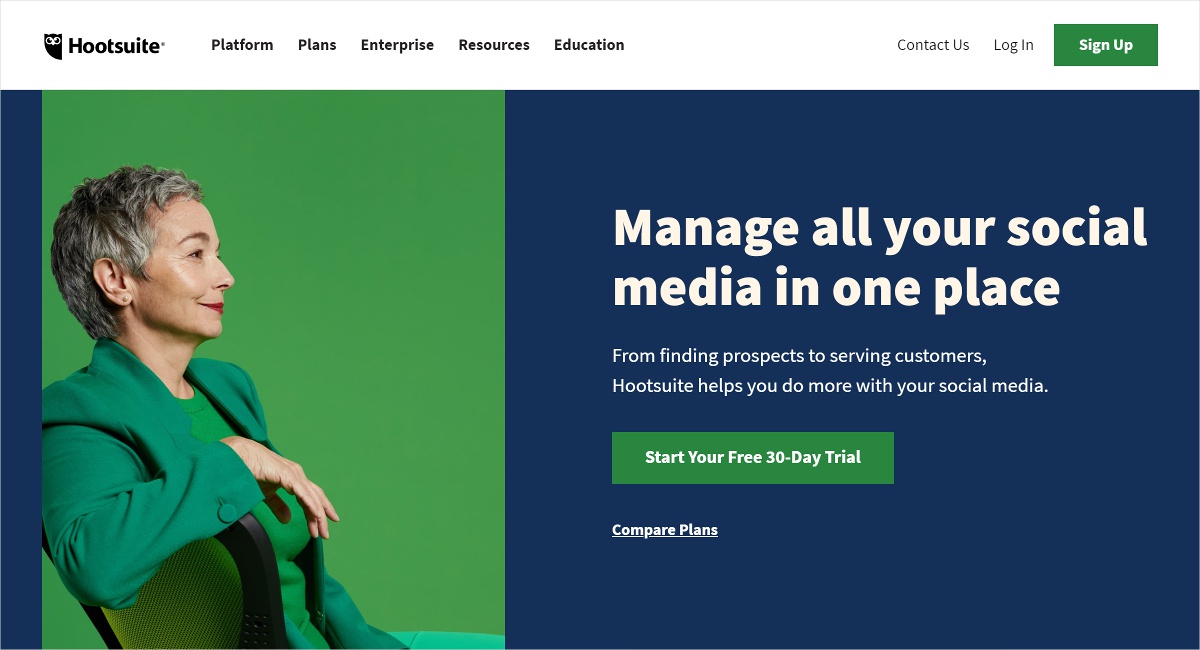Expand the Education navigation menu
The height and width of the screenshot is (650, 1200).
pos(589,45)
